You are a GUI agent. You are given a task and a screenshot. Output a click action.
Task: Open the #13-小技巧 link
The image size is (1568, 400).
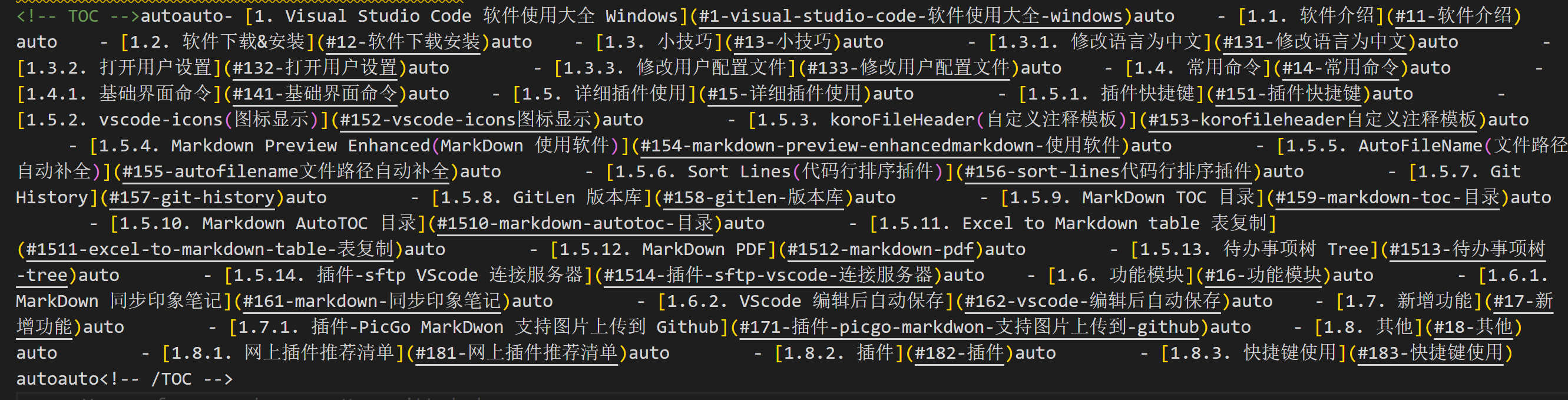[x=783, y=42]
